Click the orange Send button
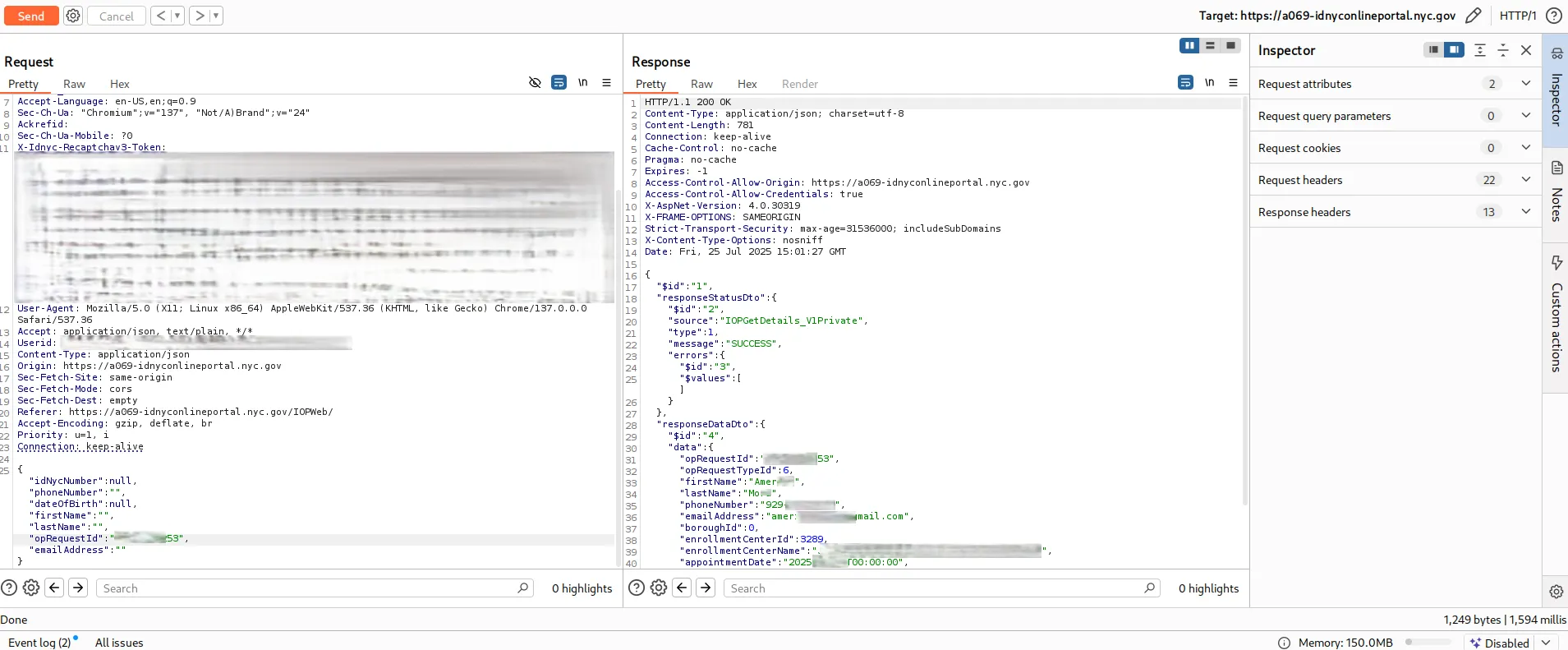Viewport: 1568px width, 650px height. pos(30,16)
